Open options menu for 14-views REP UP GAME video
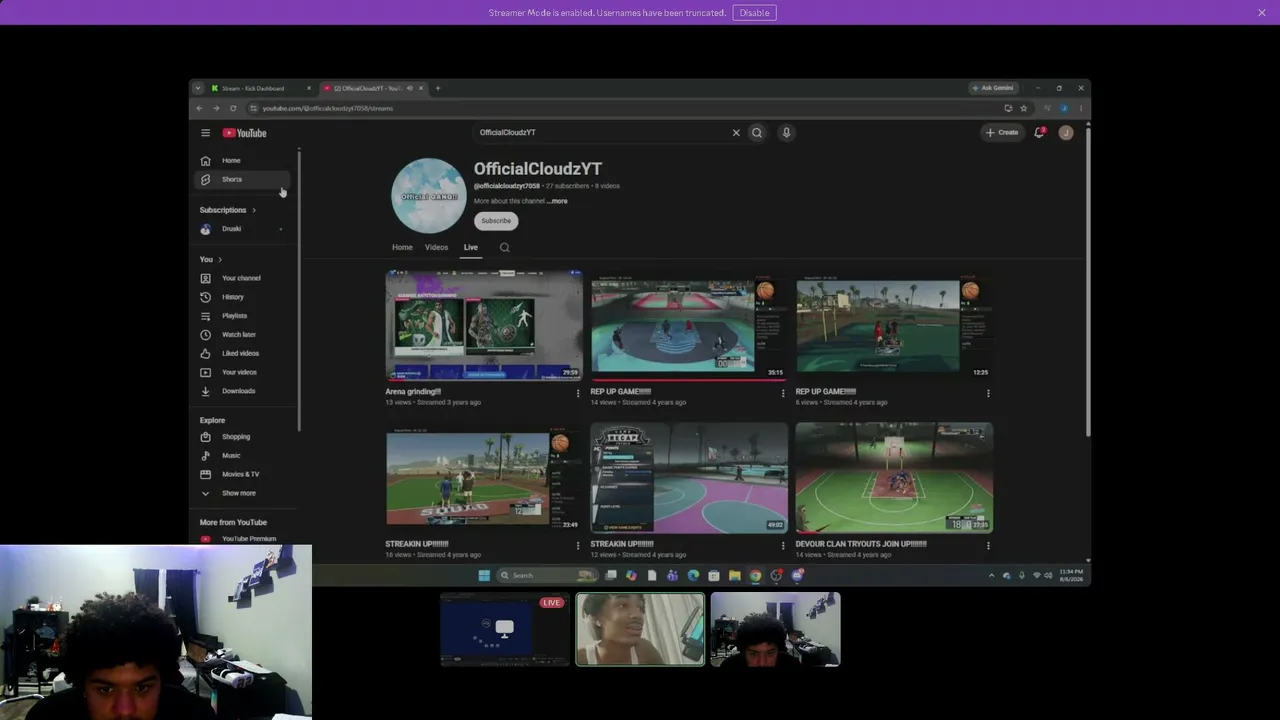1280x720 pixels. 783,393
